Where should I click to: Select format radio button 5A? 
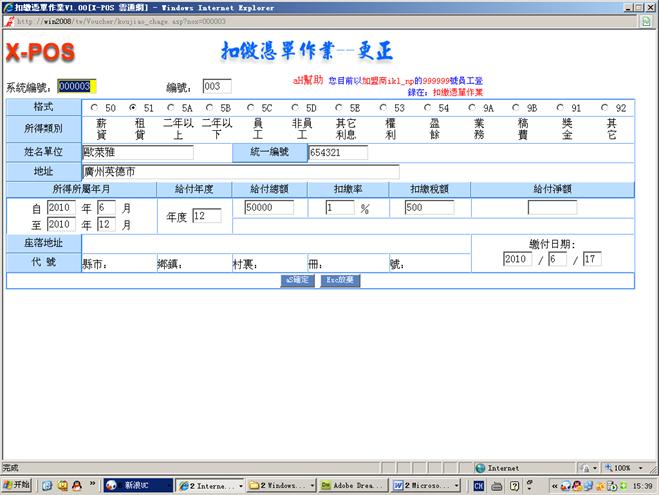tap(170, 107)
